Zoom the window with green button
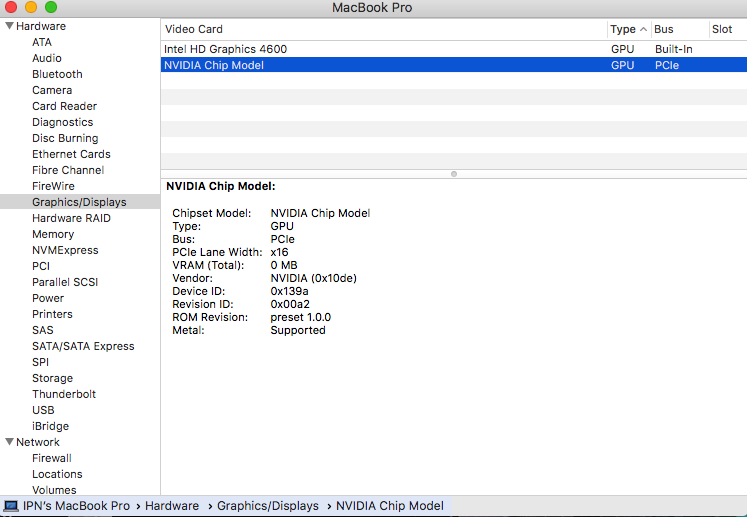 point(51,7)
